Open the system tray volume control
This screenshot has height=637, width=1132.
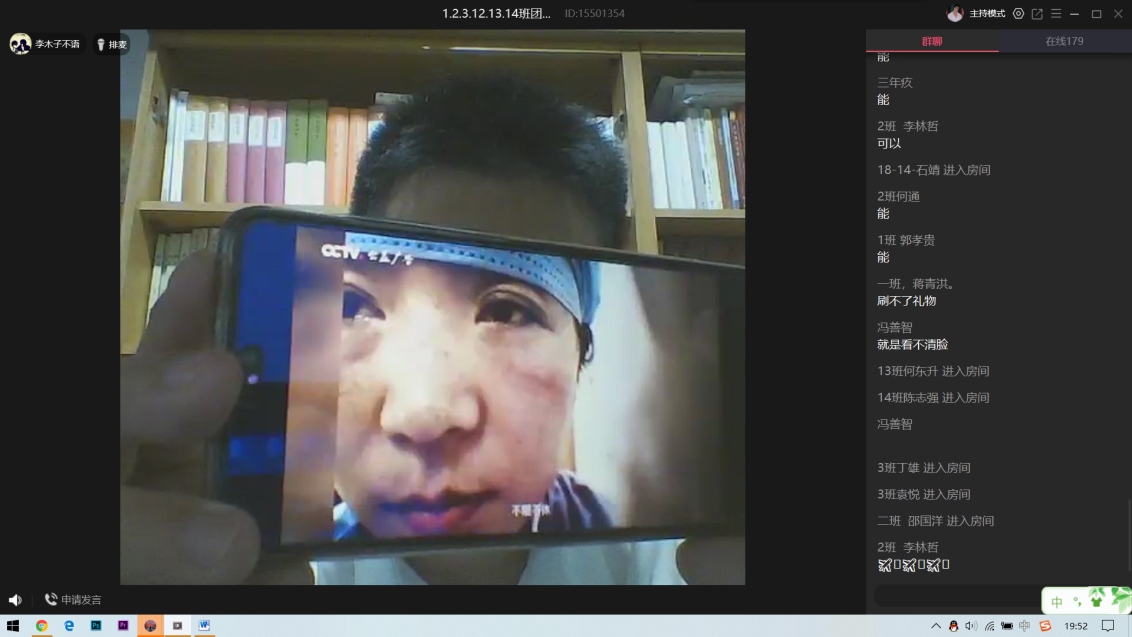coord(971,626)
